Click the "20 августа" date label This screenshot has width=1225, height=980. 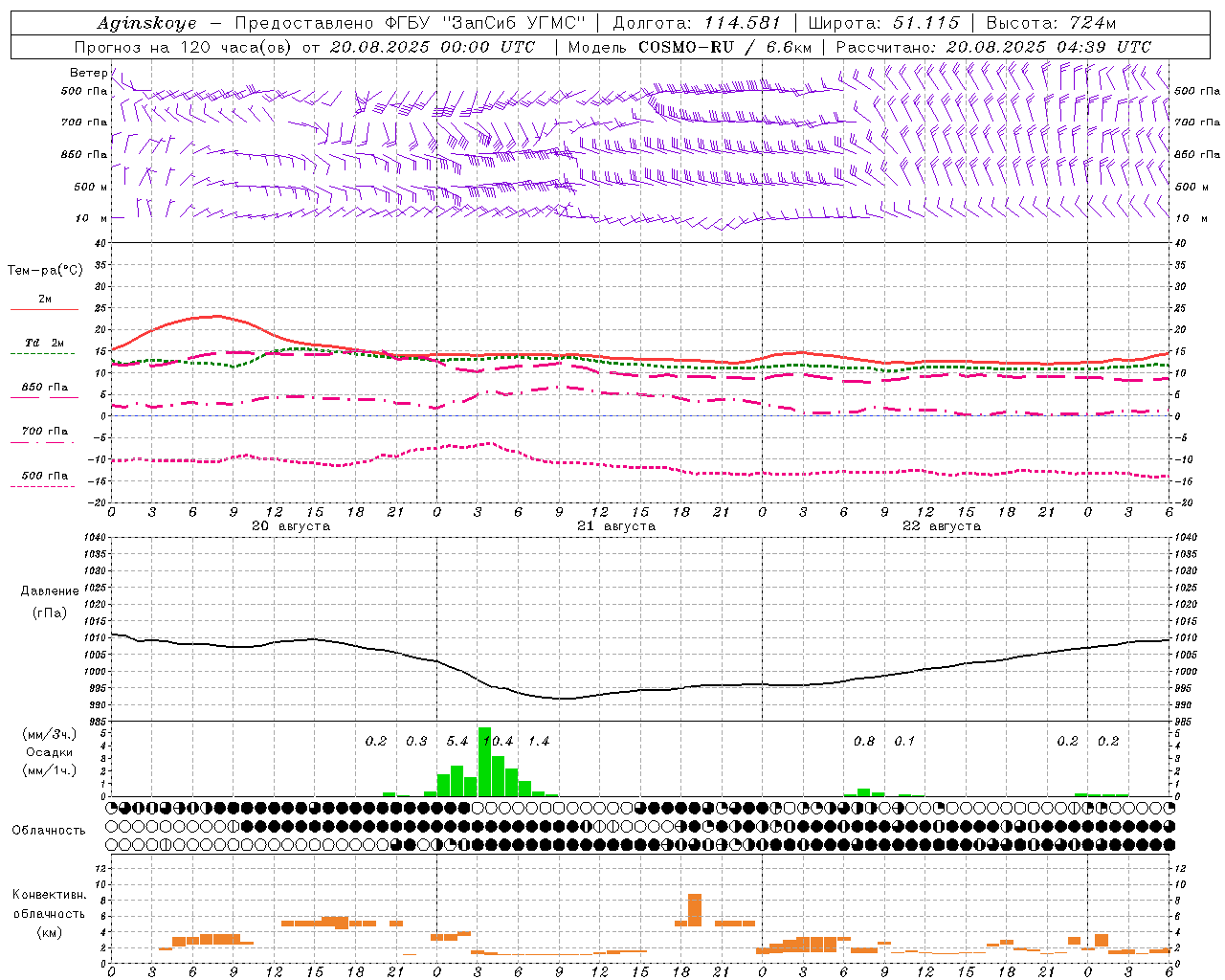click(x=291, y=526)
